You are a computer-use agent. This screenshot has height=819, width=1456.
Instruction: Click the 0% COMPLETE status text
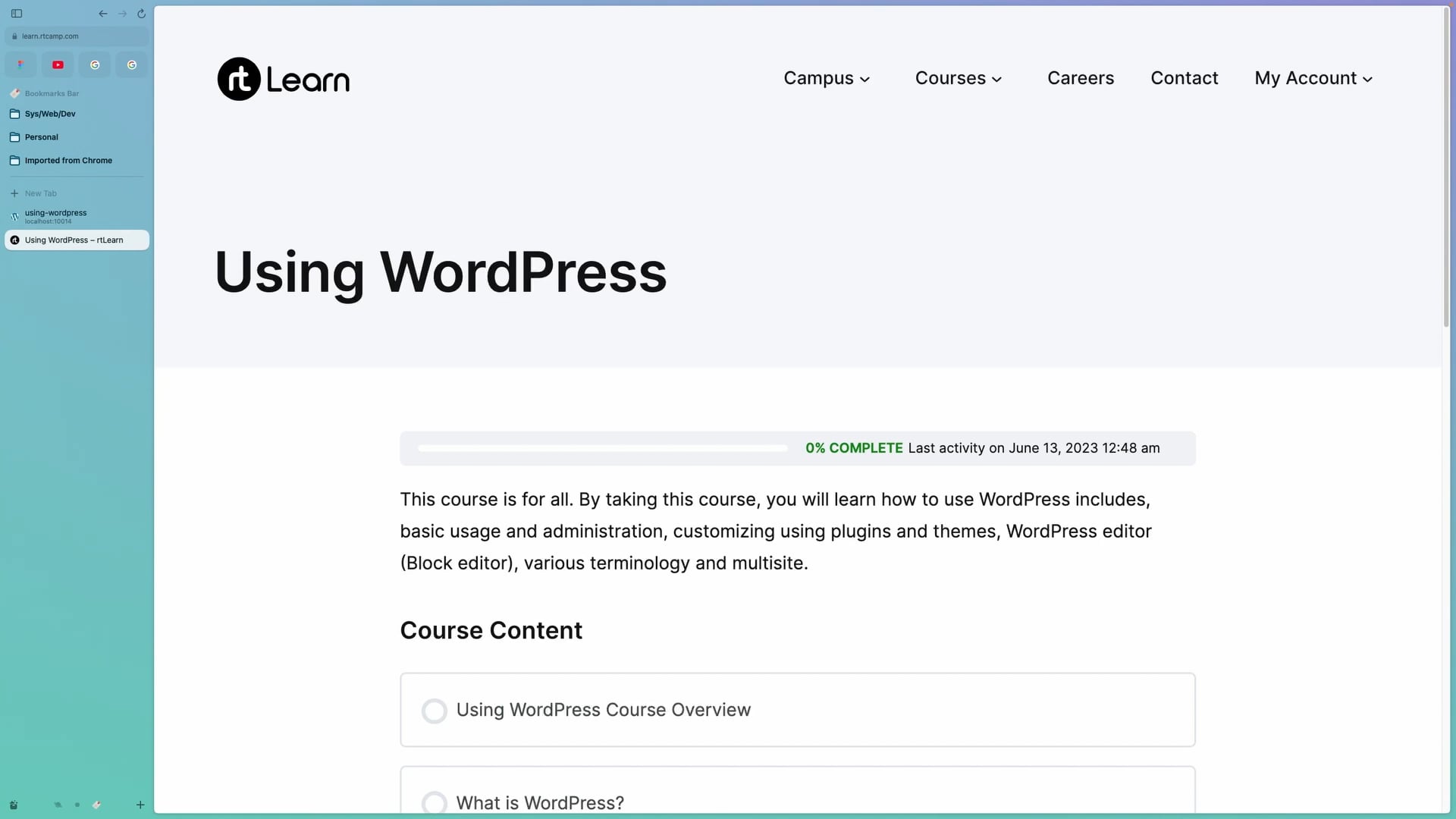[854, 448]
